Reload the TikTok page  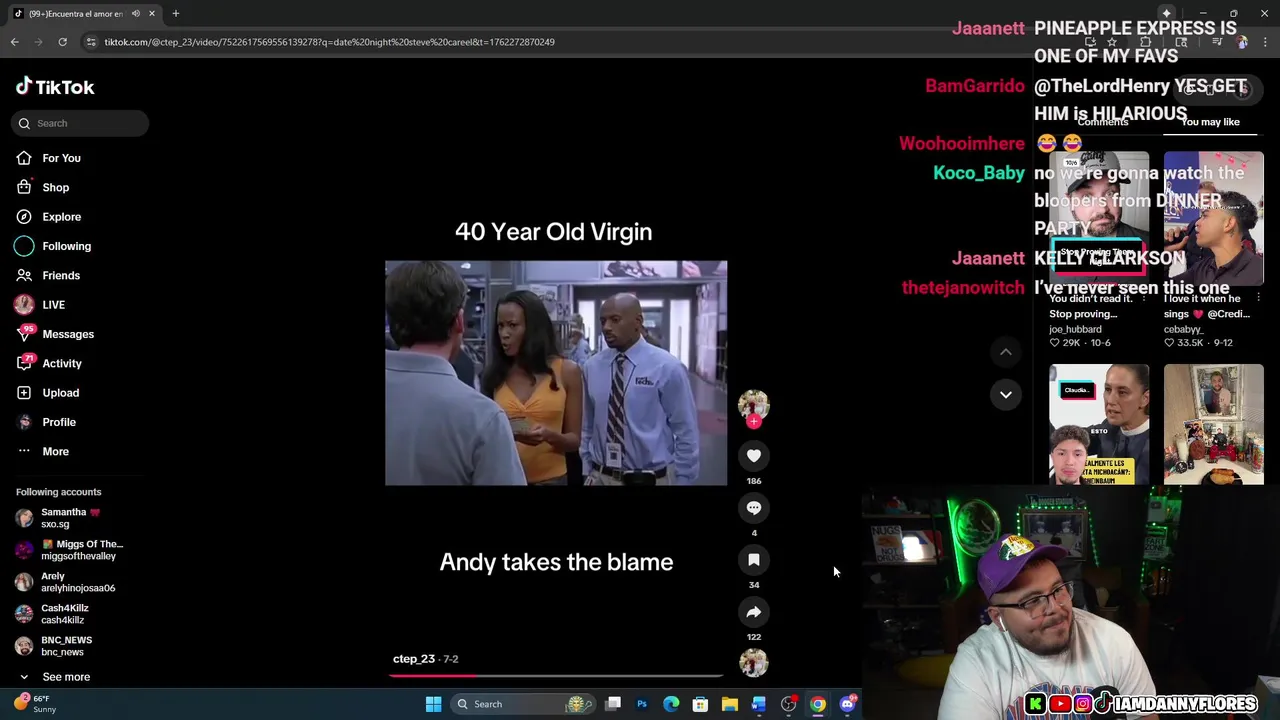(x=62, y=42)
